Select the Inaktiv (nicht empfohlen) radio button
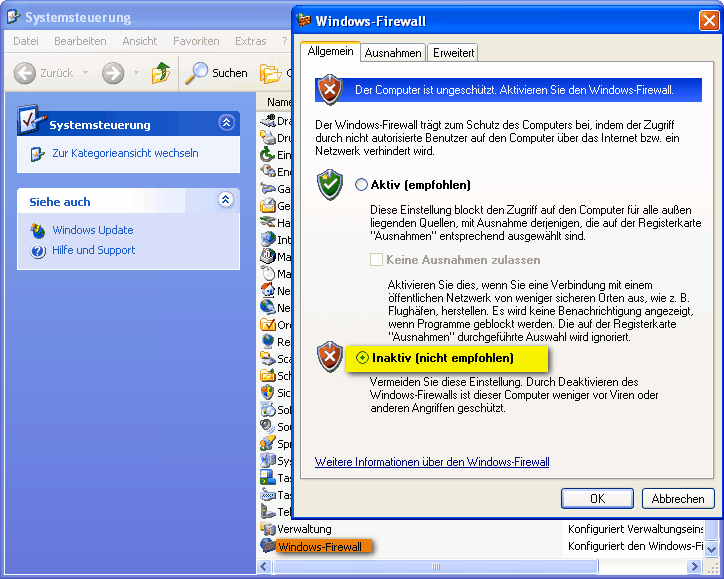This screenshot has width=724, height=579. pyautogui.click(x=362, y=358)
